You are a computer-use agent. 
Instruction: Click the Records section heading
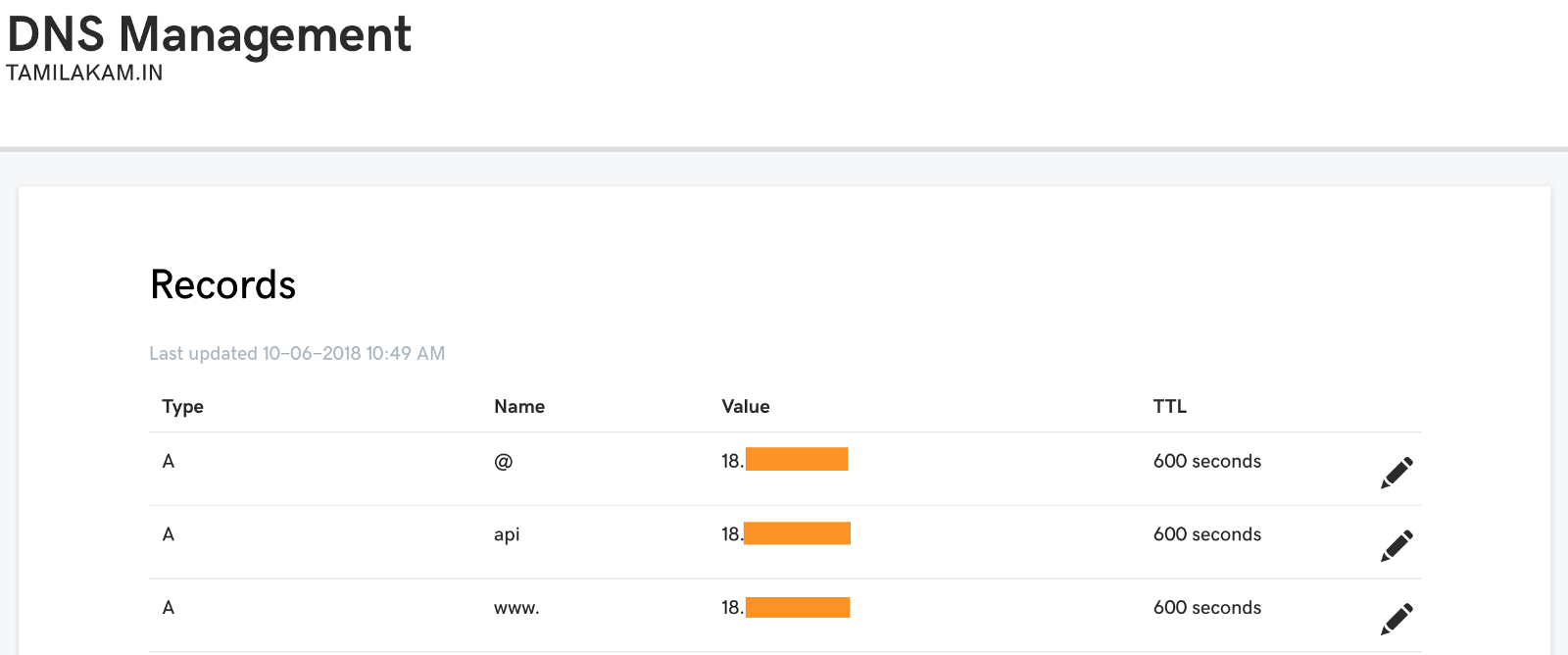click(222, 285)
